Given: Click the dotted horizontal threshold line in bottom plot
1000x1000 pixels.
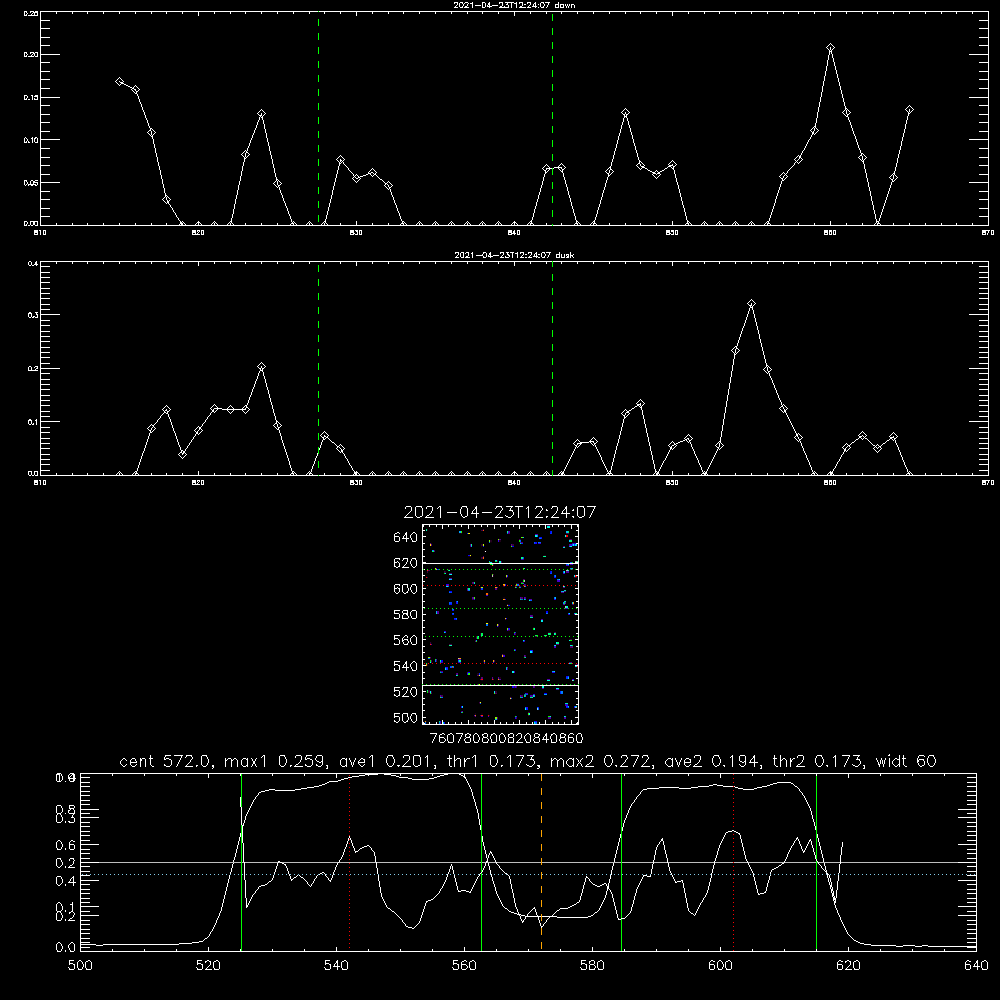Looking at the screenshot, I should click(528, 874).
